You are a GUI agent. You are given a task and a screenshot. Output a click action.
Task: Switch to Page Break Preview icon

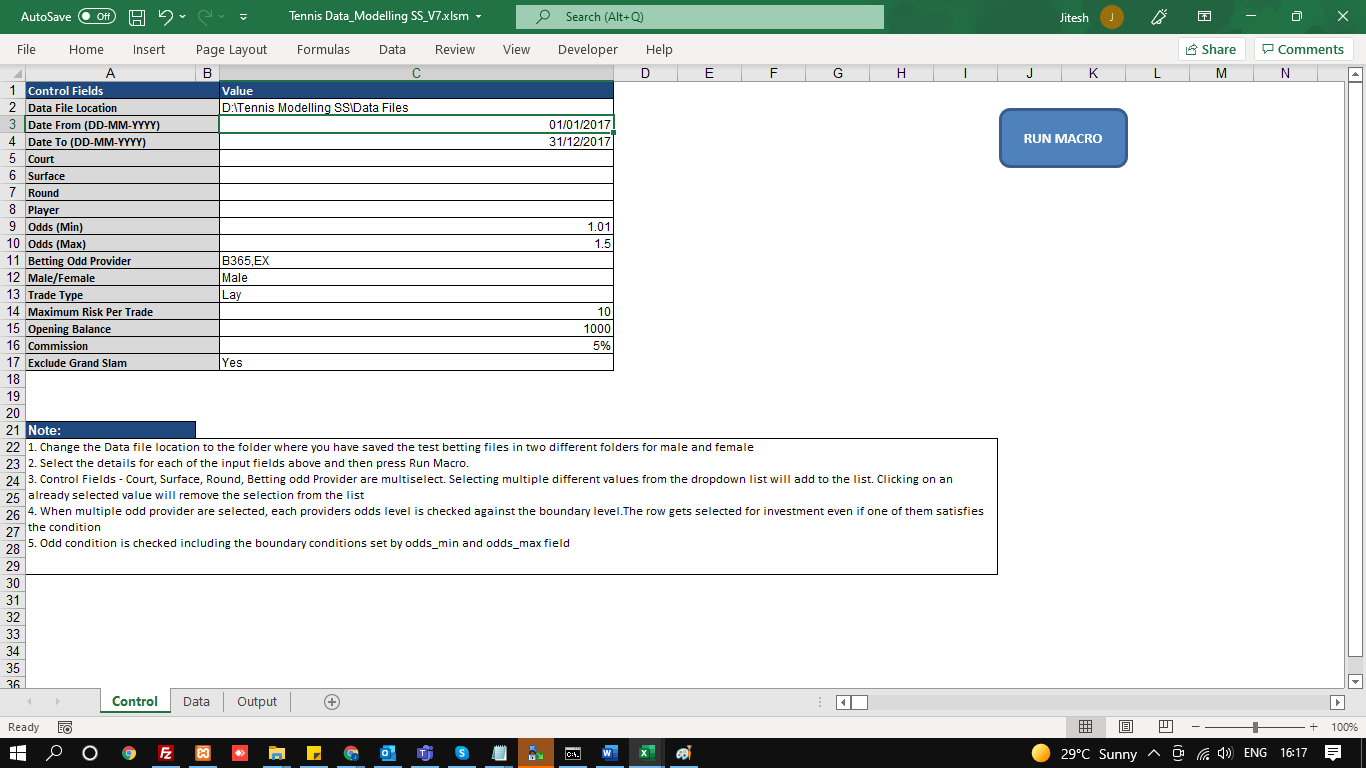click(x=1165, y=727)
